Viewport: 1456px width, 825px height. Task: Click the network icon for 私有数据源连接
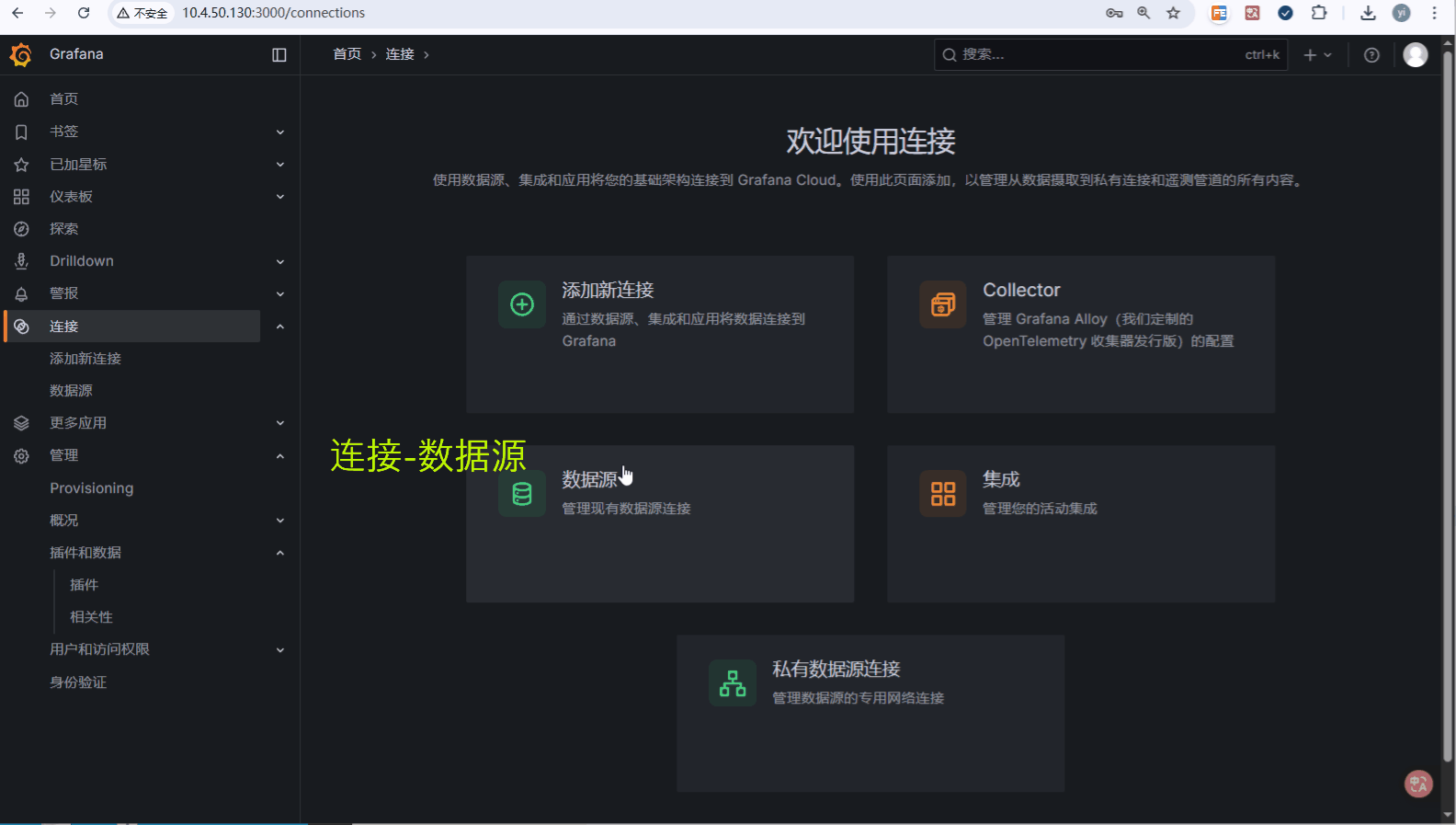pyautogui.click(x=733, y=683)
